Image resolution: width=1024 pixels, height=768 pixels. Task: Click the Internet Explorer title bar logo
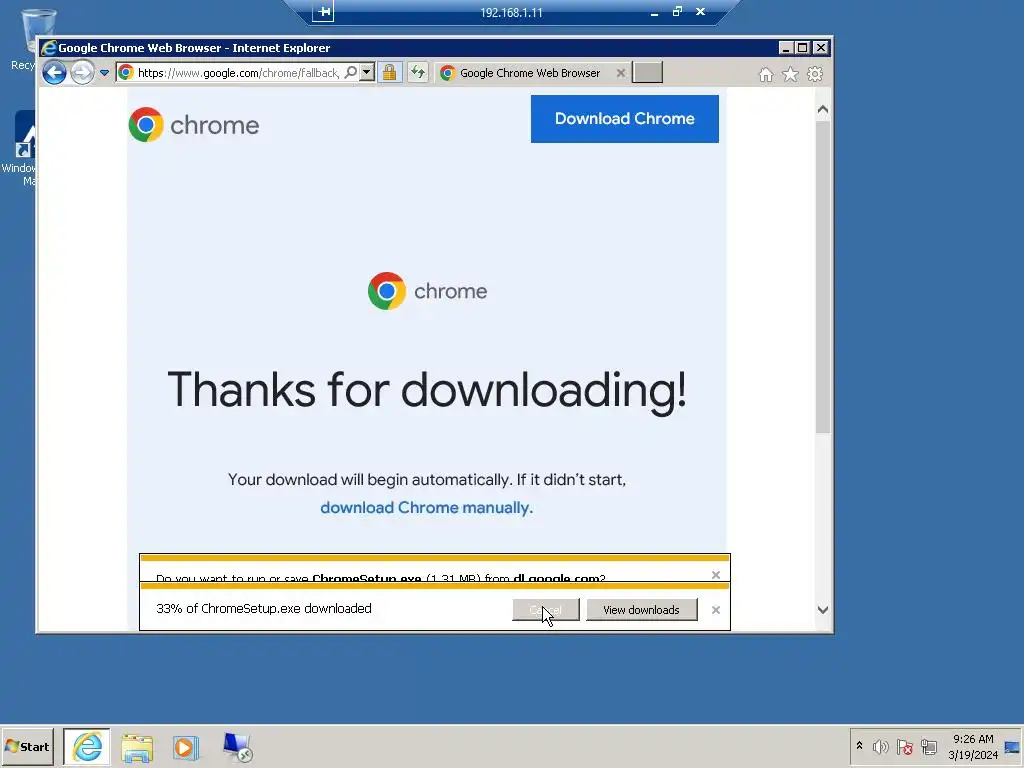(49, 48)
